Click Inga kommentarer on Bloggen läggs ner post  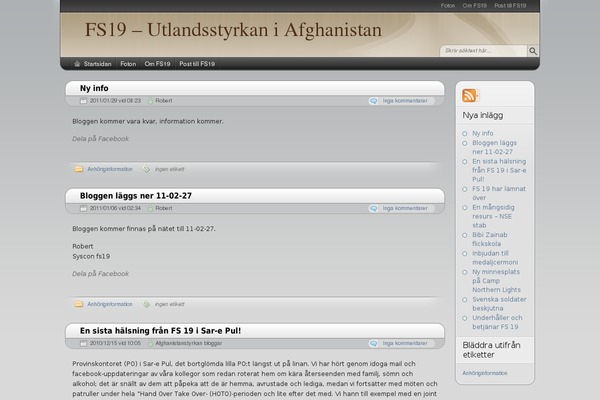pos(405,208)
